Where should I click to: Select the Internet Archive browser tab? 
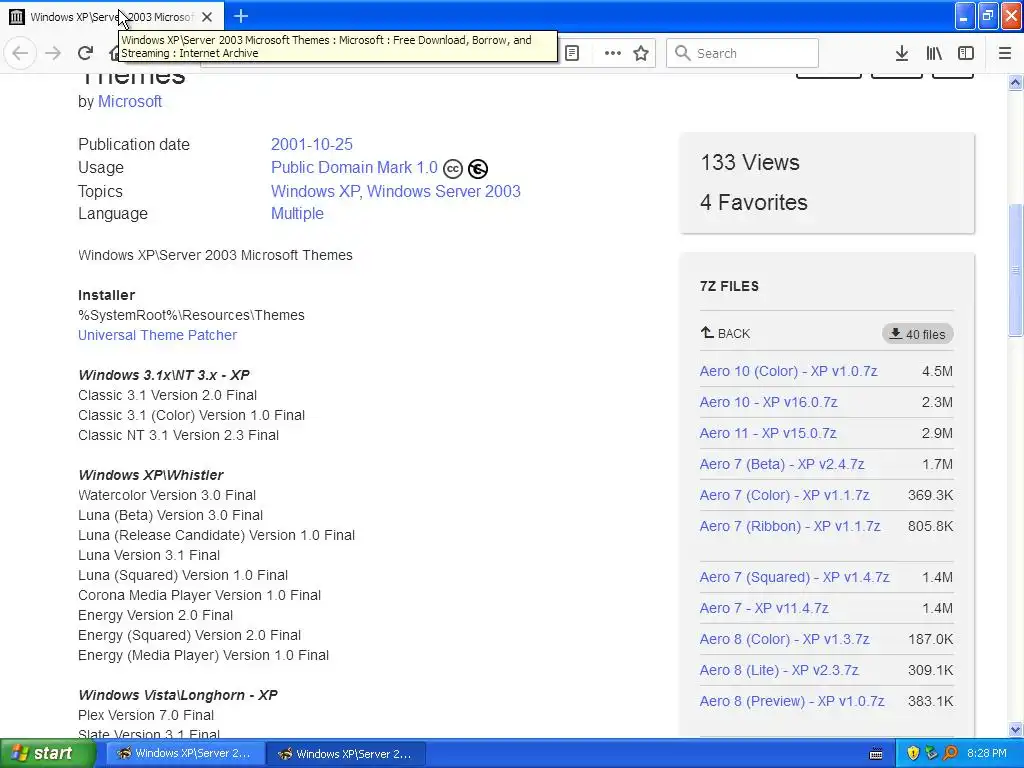pyautogui.click(x=112, y=16)
